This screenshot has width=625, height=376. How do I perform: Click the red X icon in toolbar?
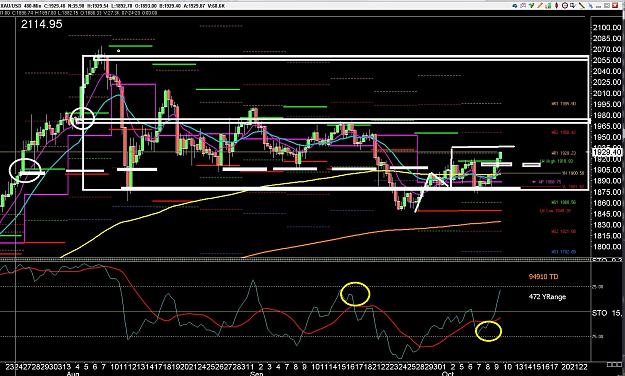[x=615, y=6]
